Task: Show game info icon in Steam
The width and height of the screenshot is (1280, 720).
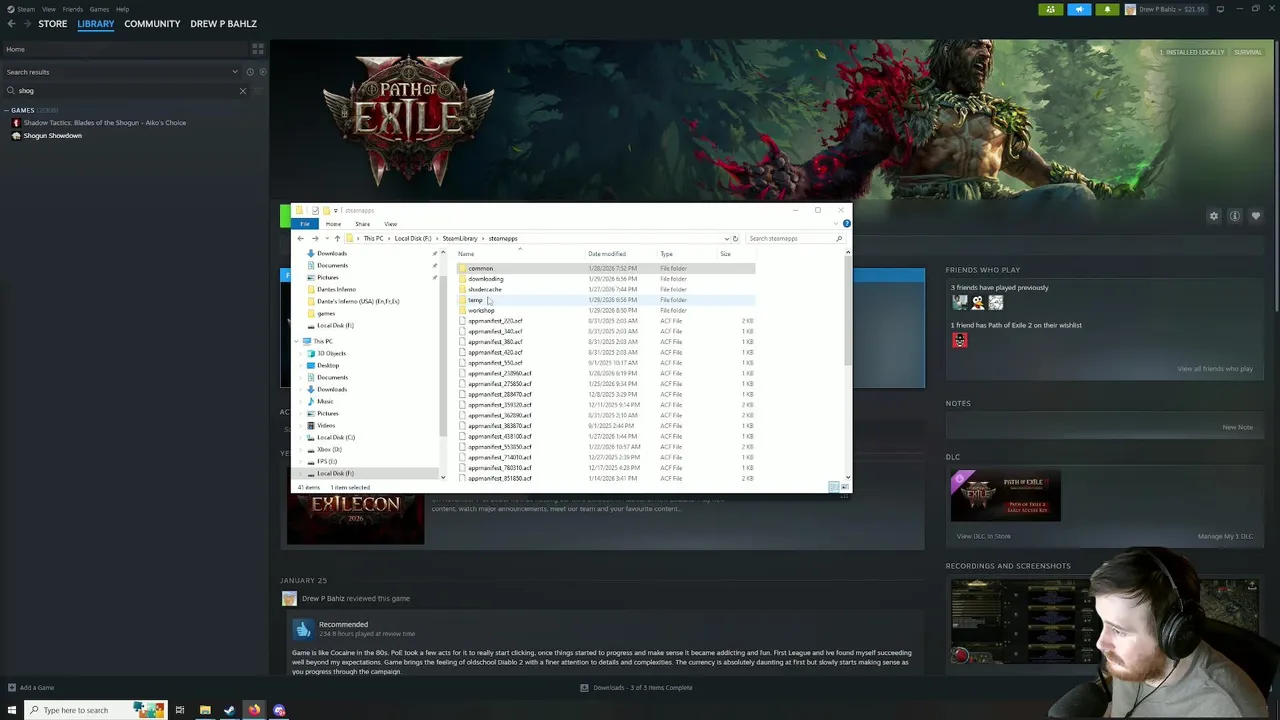Action: coord(1235,216)
